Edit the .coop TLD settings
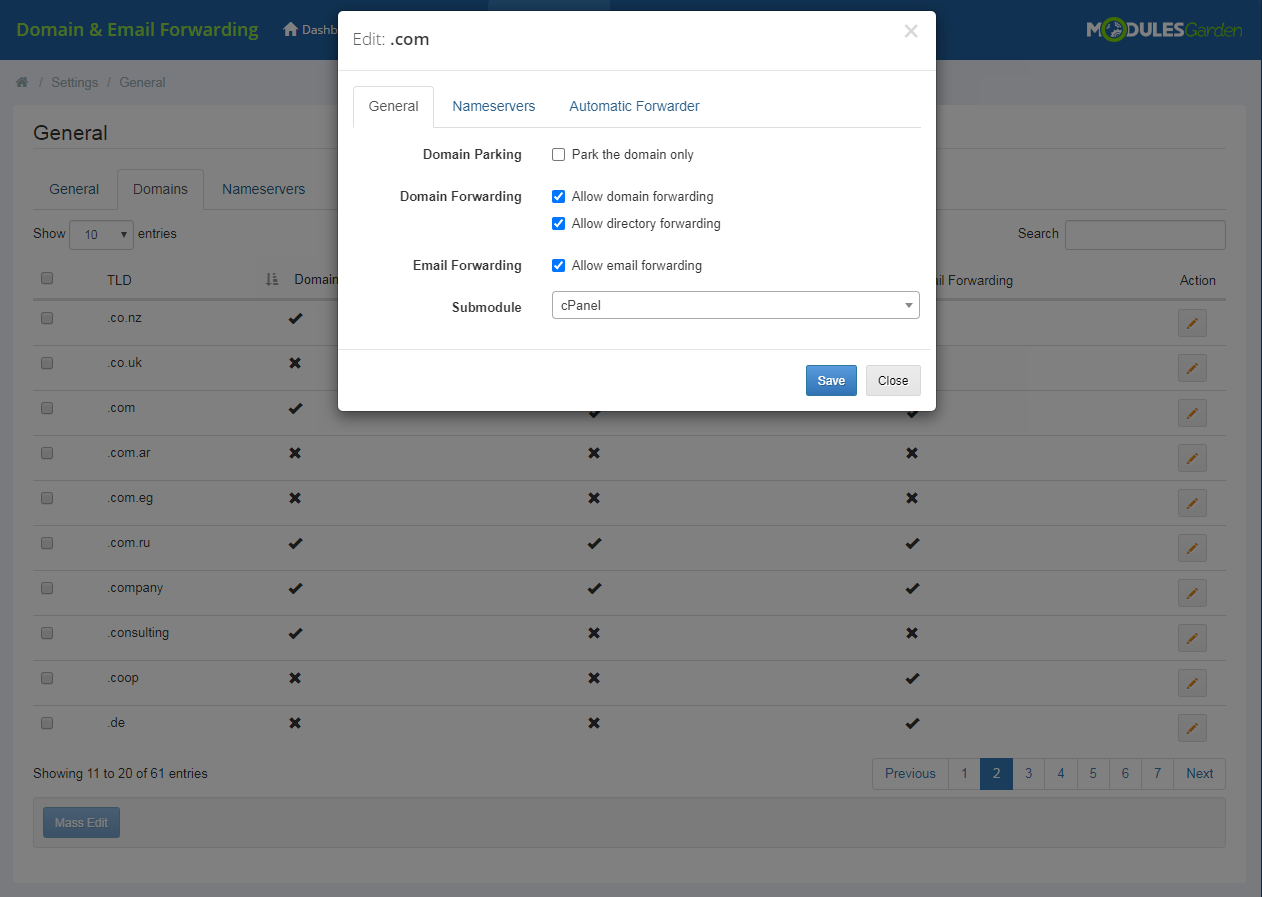The width and height of the screenshot is (1262, 897). (1191, 683)
